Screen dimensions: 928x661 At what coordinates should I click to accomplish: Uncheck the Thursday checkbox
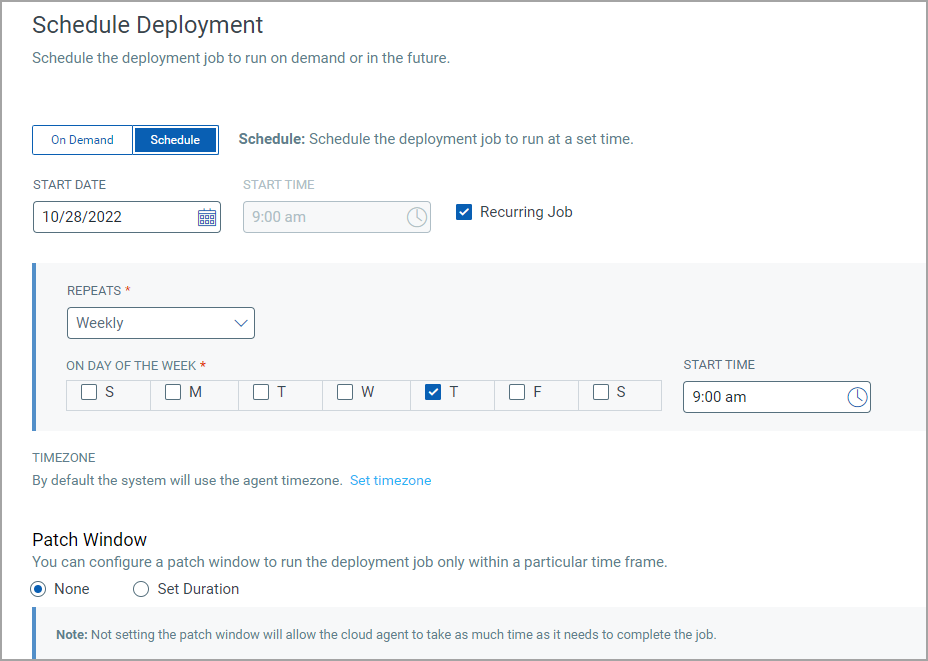point(433,393)
